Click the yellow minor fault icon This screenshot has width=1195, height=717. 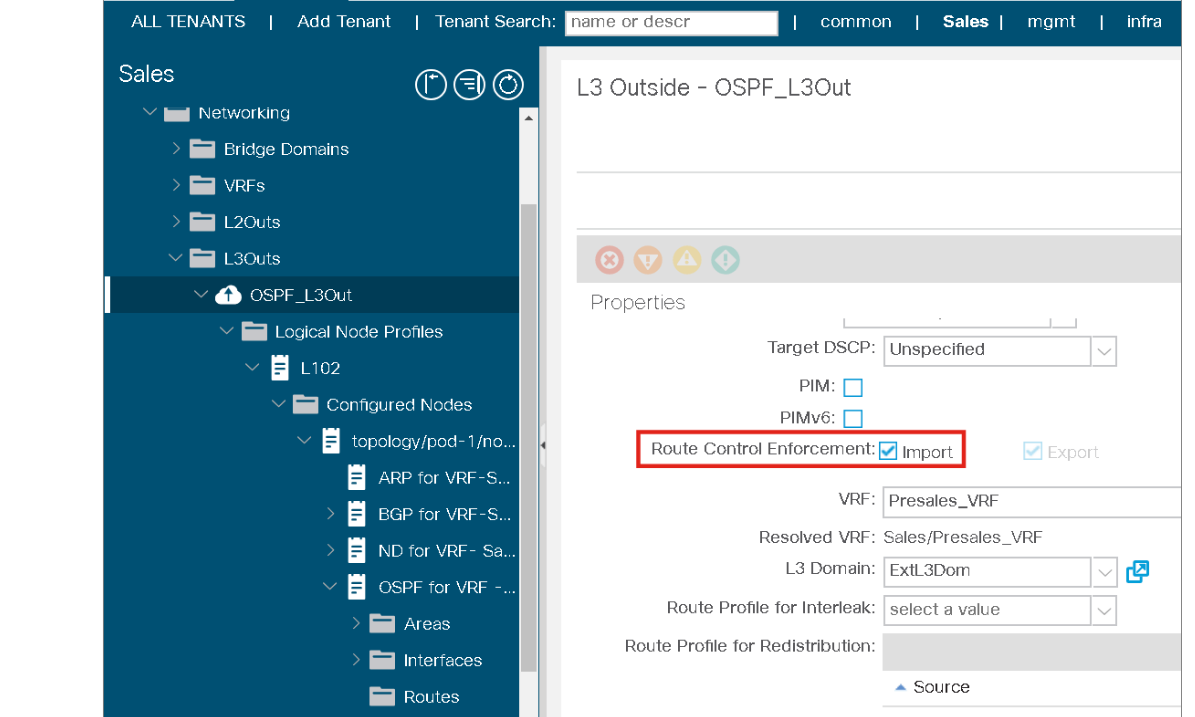687,260
